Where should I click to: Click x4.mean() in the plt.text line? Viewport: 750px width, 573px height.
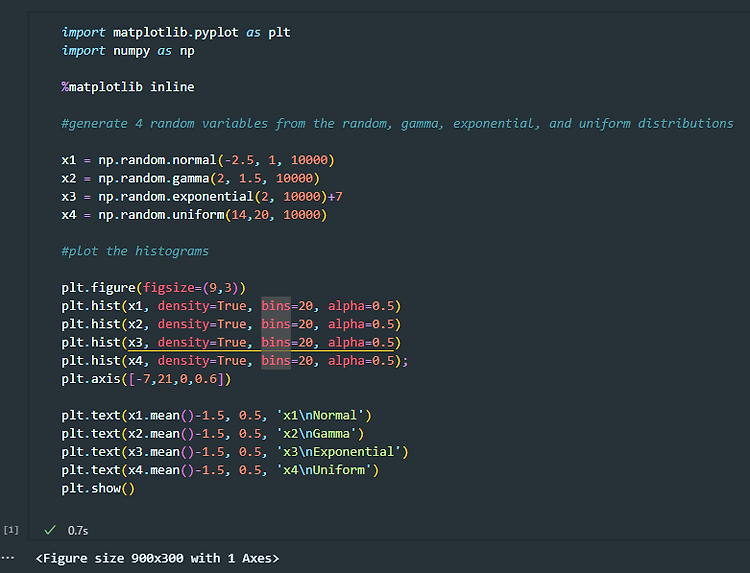pyautogui.click(x=161, y=470)
